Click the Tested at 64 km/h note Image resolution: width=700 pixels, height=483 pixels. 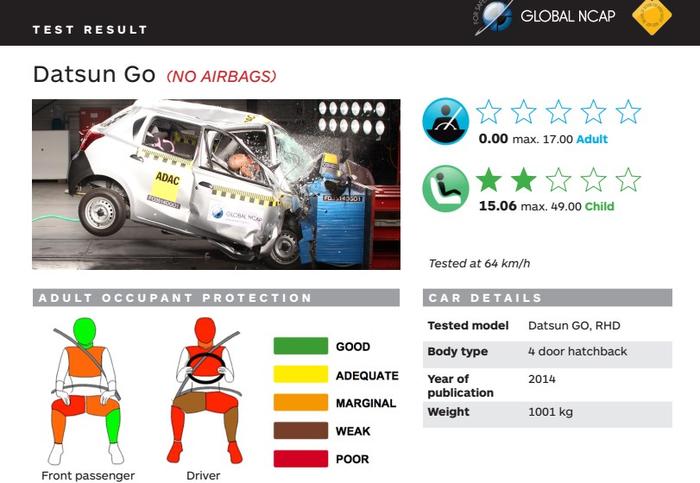(479, 263)
